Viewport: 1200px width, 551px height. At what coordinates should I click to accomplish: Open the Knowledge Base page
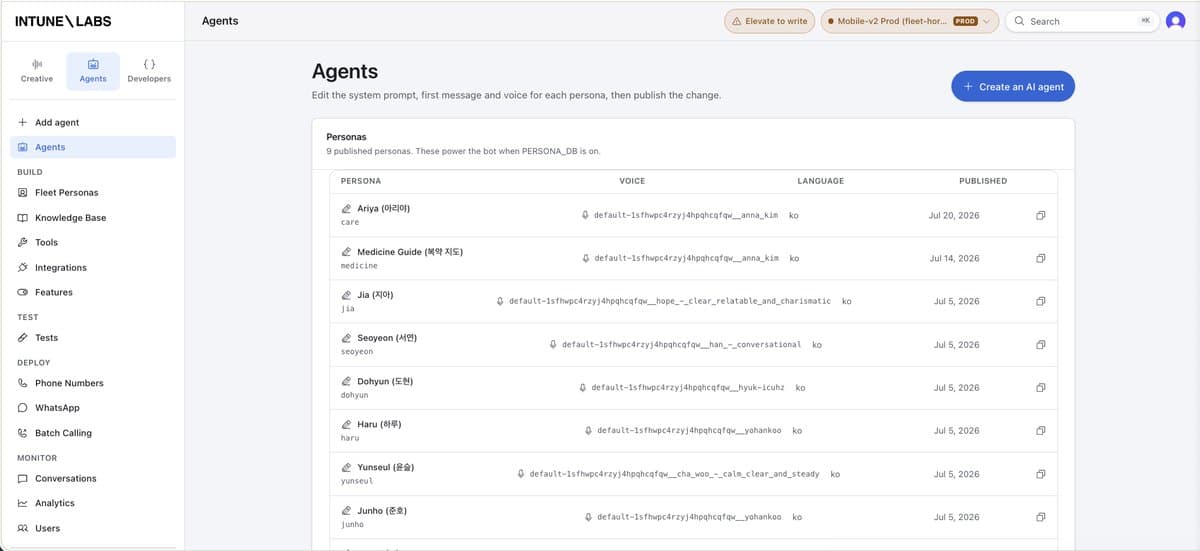point(93,218)
